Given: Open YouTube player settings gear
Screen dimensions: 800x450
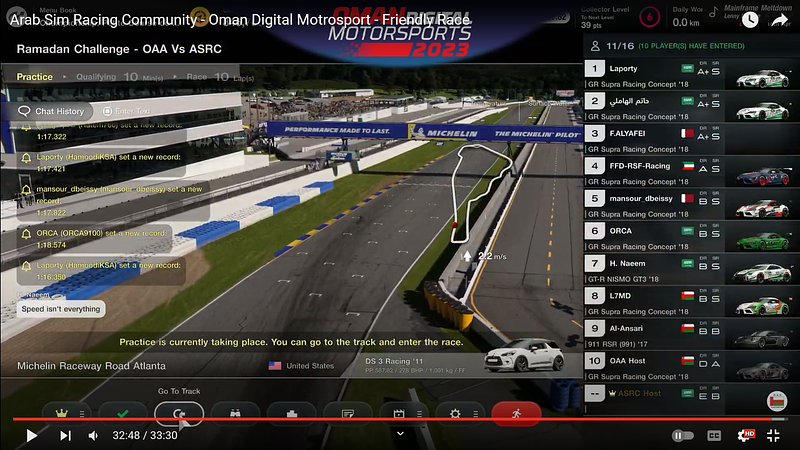Looking at the screenshot, I should pos(745,435).
